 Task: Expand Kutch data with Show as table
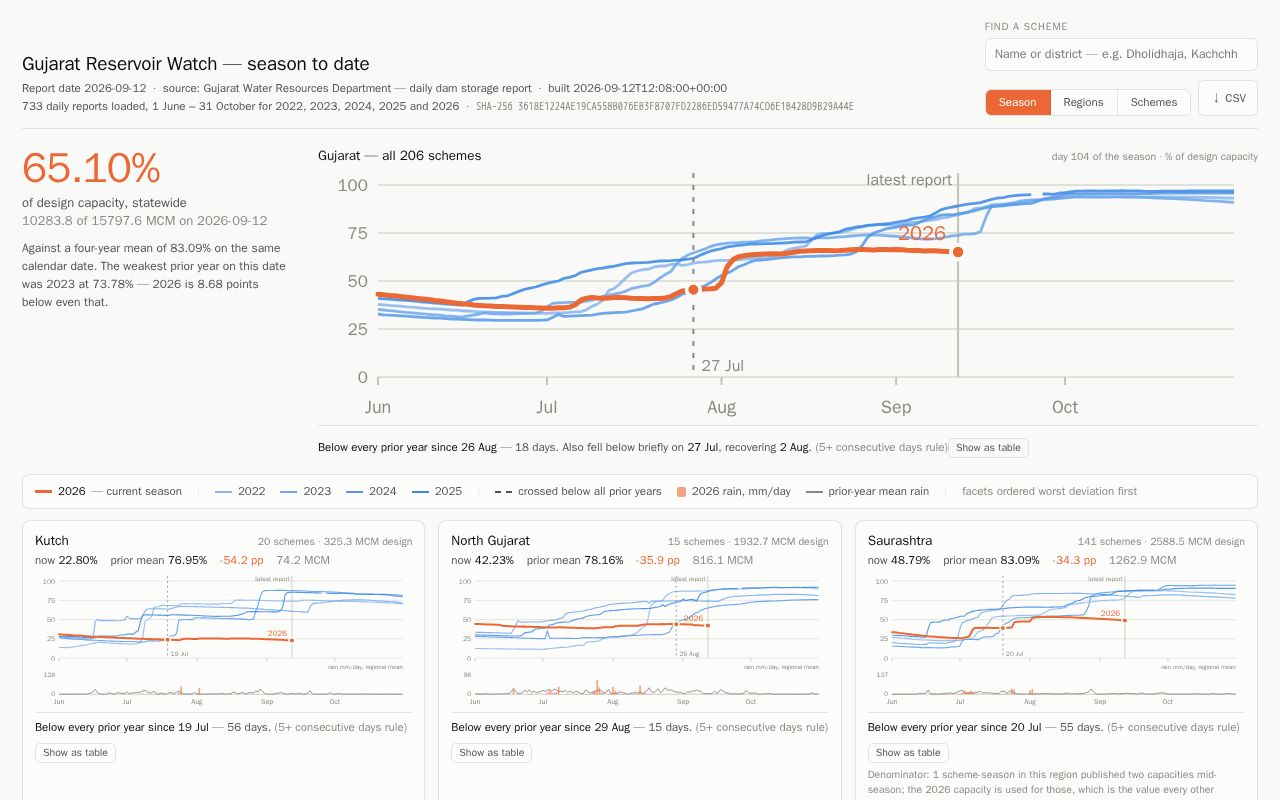[x=75, y=752]
